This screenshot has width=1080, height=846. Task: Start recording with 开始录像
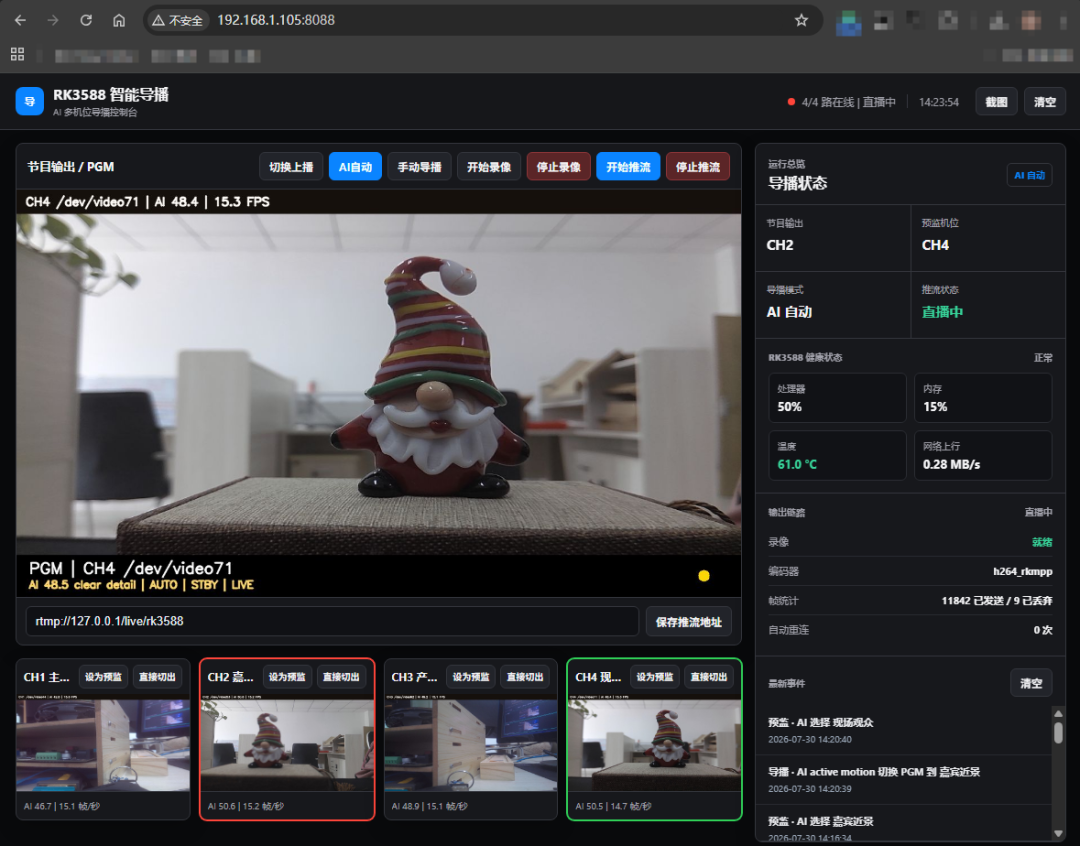click(489, 167)
